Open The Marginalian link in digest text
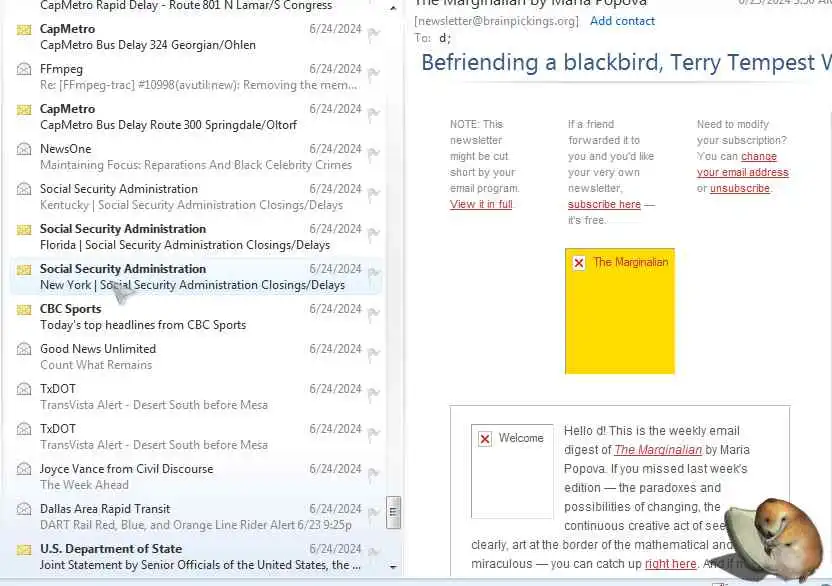The image size is (832, 586). click(658, 450)
